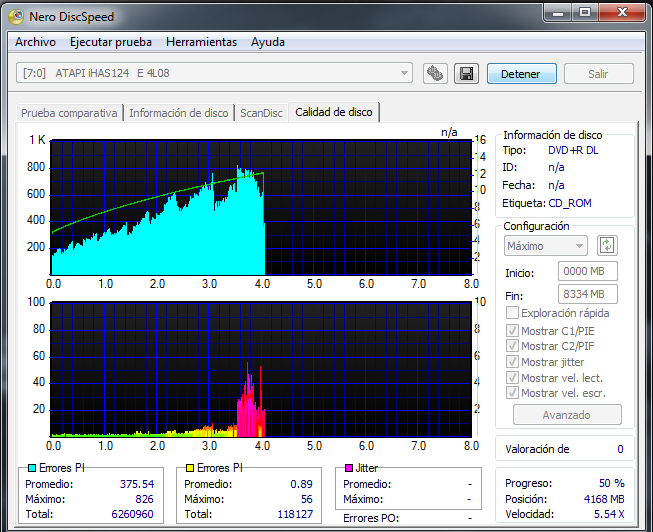Click the options wrench icon in toolbar
653x532 pixels.
pos(435,74)
